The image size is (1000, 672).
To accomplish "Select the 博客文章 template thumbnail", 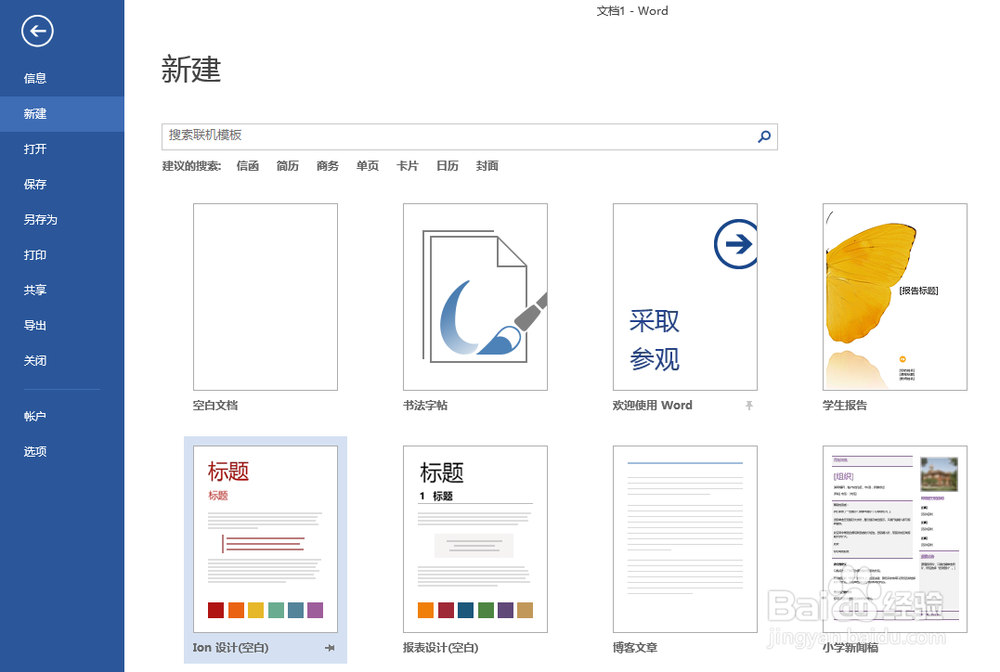I will click(685, 539).
